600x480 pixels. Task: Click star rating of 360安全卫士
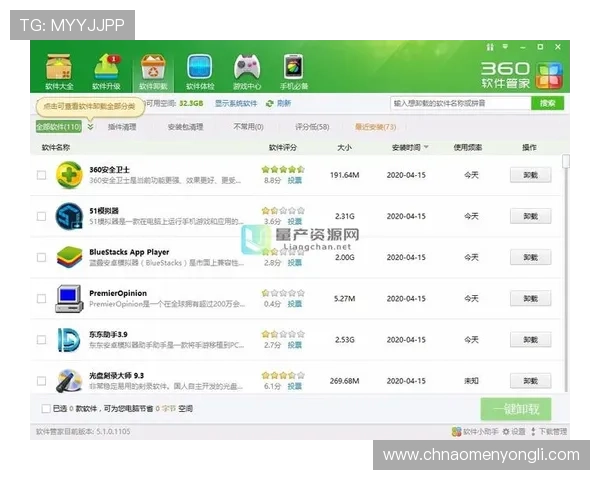coord(283,169)
